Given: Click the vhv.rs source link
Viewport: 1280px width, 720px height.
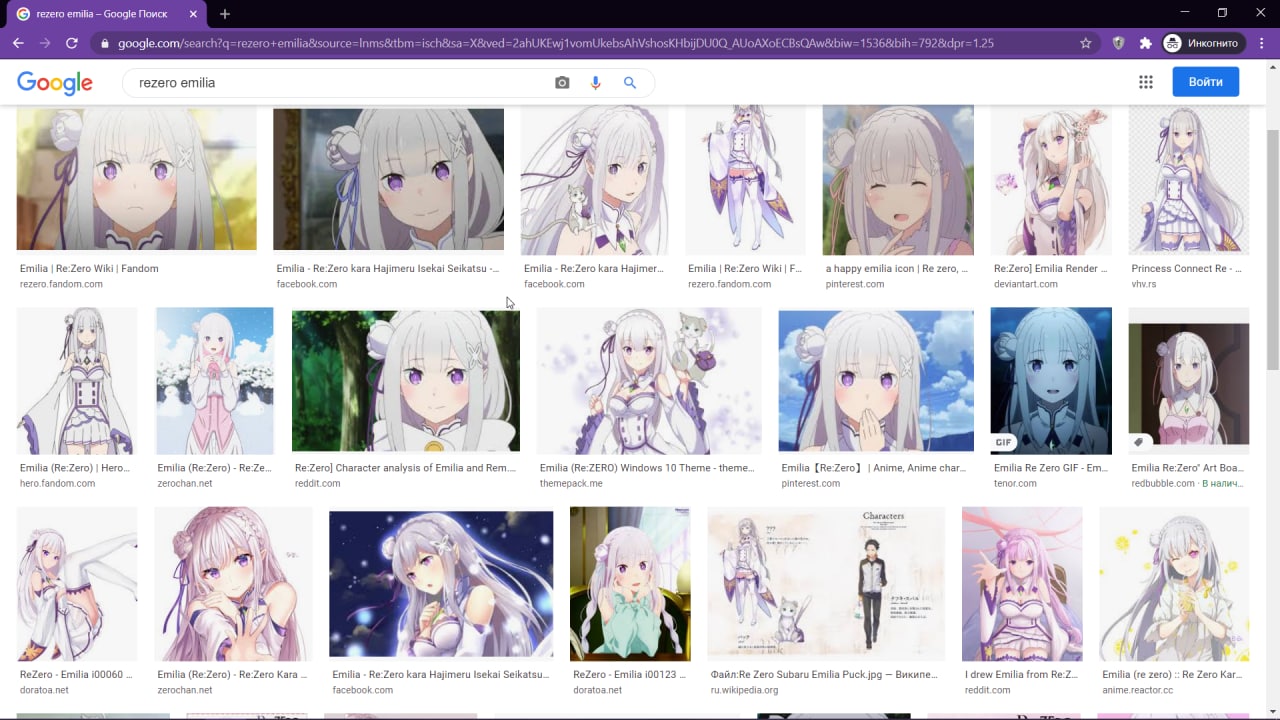Looking at the screenshot, I should click(1145, 284).
